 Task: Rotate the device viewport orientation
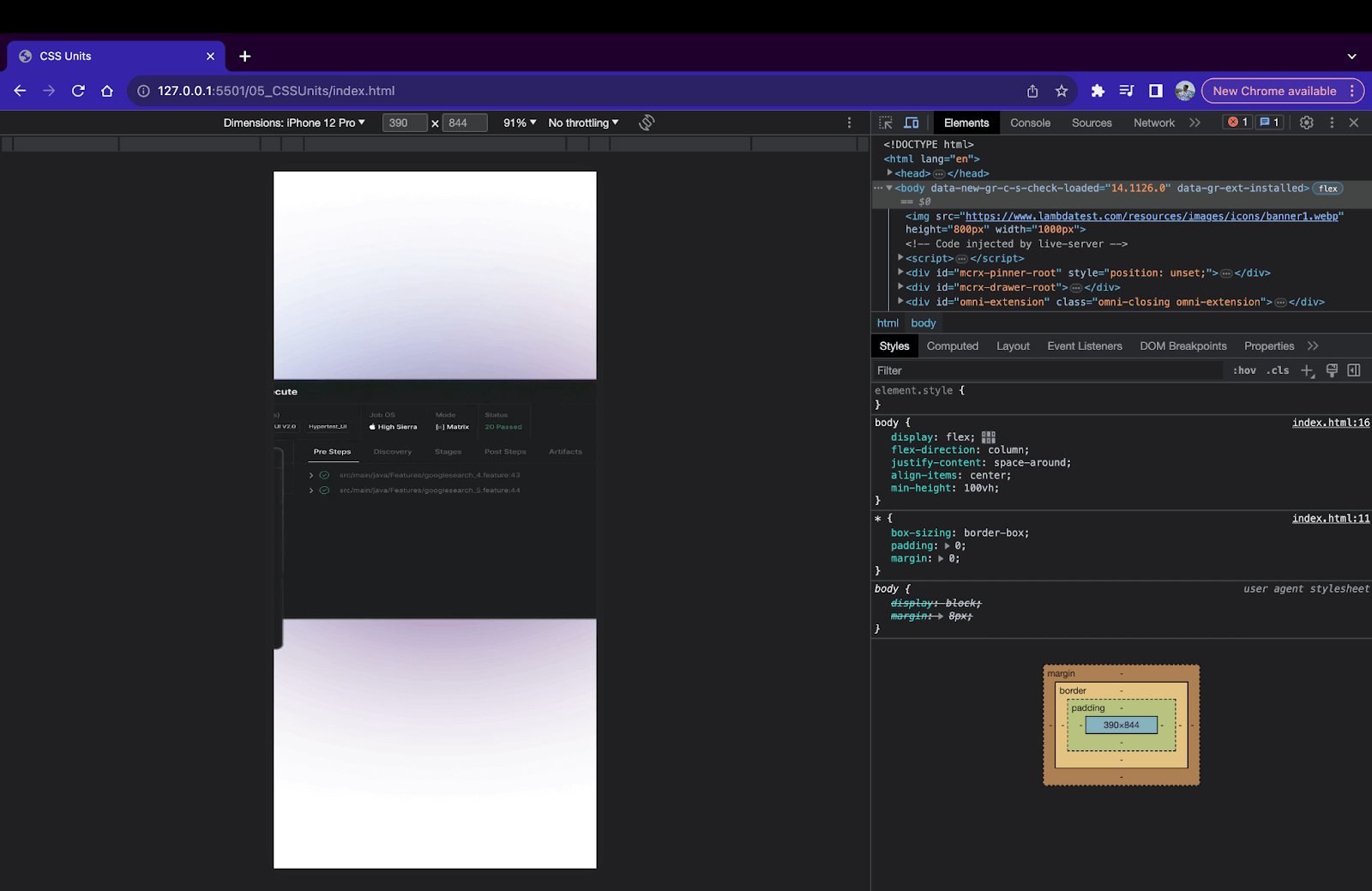coord(647,123)
